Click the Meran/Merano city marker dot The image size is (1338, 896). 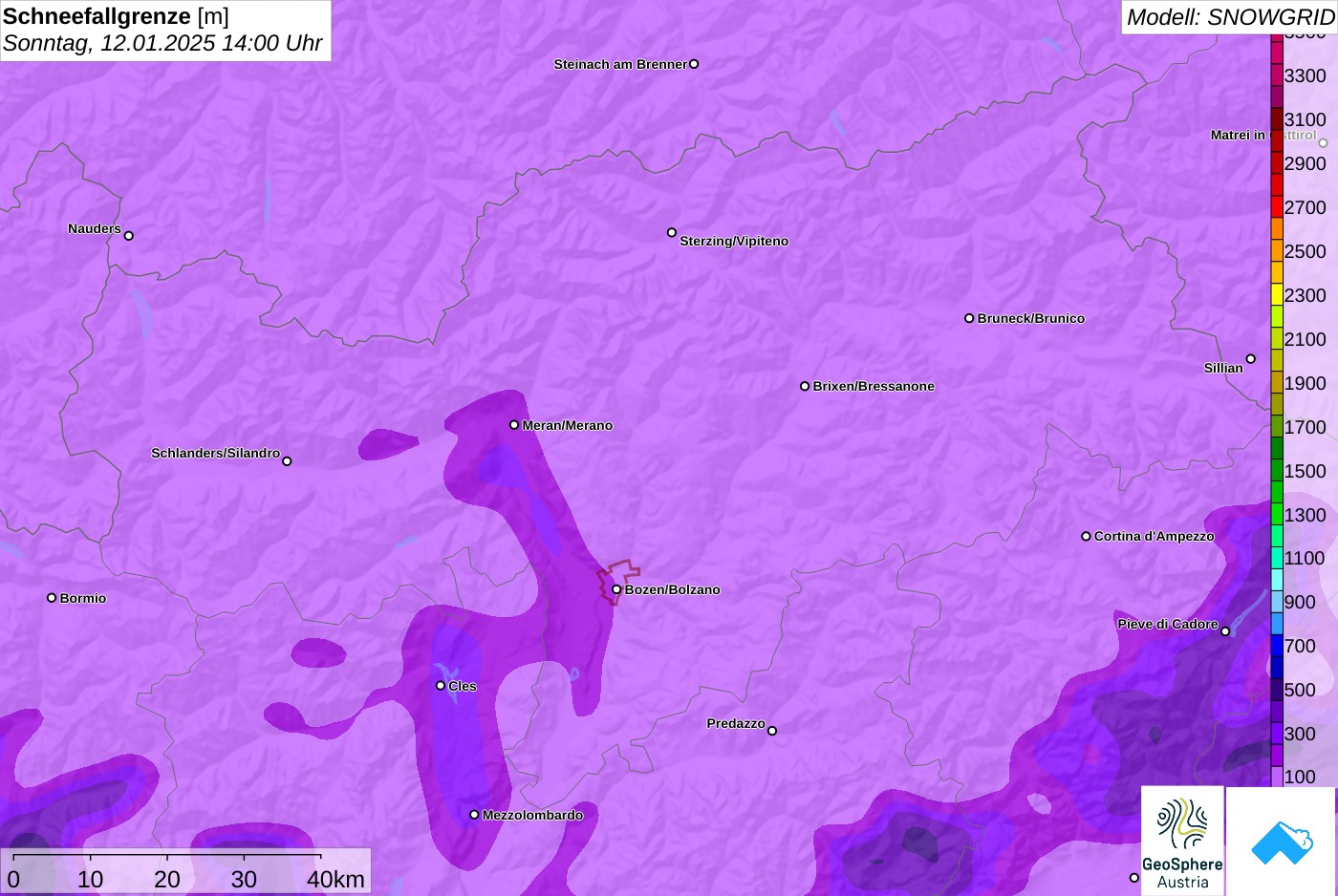pos(514,425)
